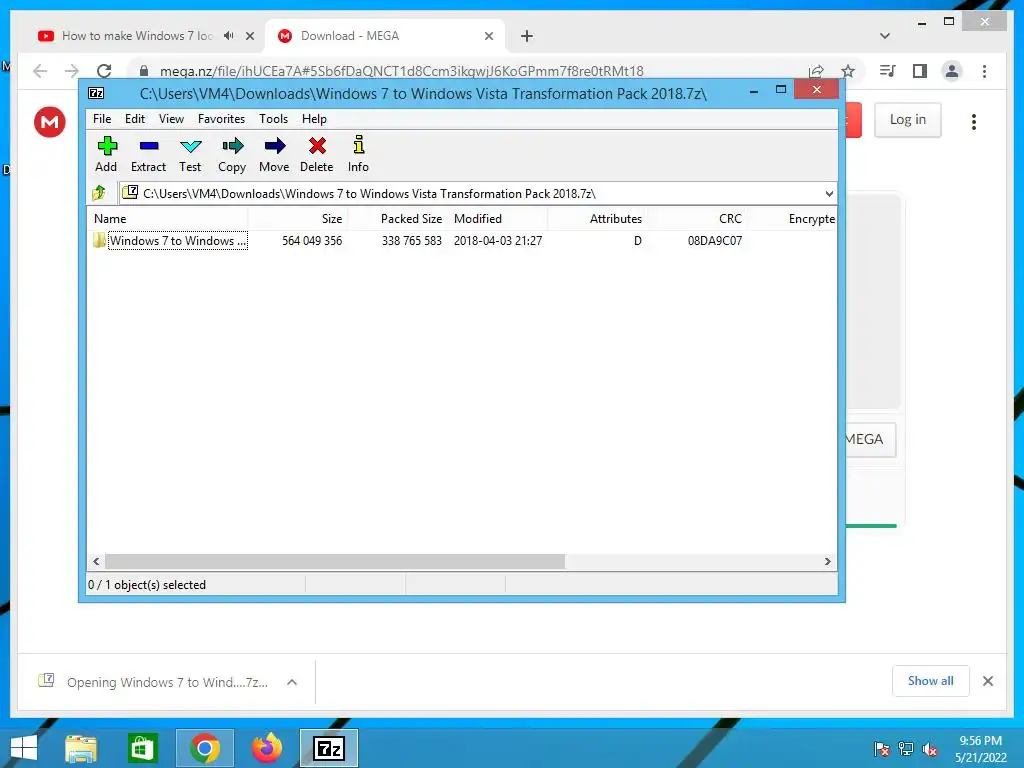Open Firefox from taskbar
The width and height of the screenshot is (1024, 768).
pos(267,748)
